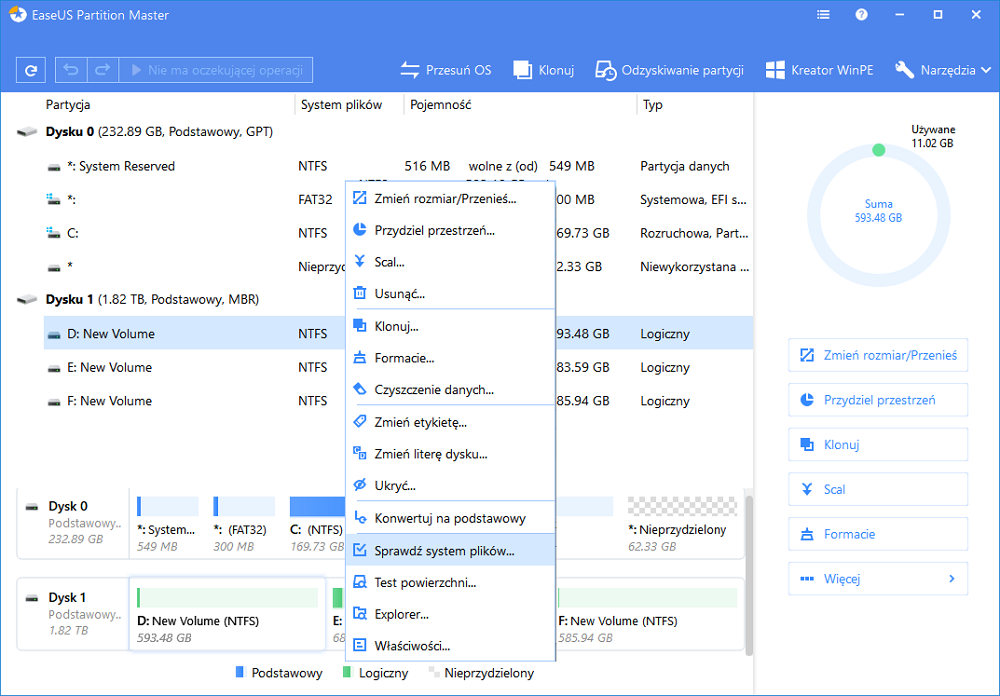Select the C: partition row
This screenshot has width=1000, height=696.
pyautogui.click(x=398, y=233)
